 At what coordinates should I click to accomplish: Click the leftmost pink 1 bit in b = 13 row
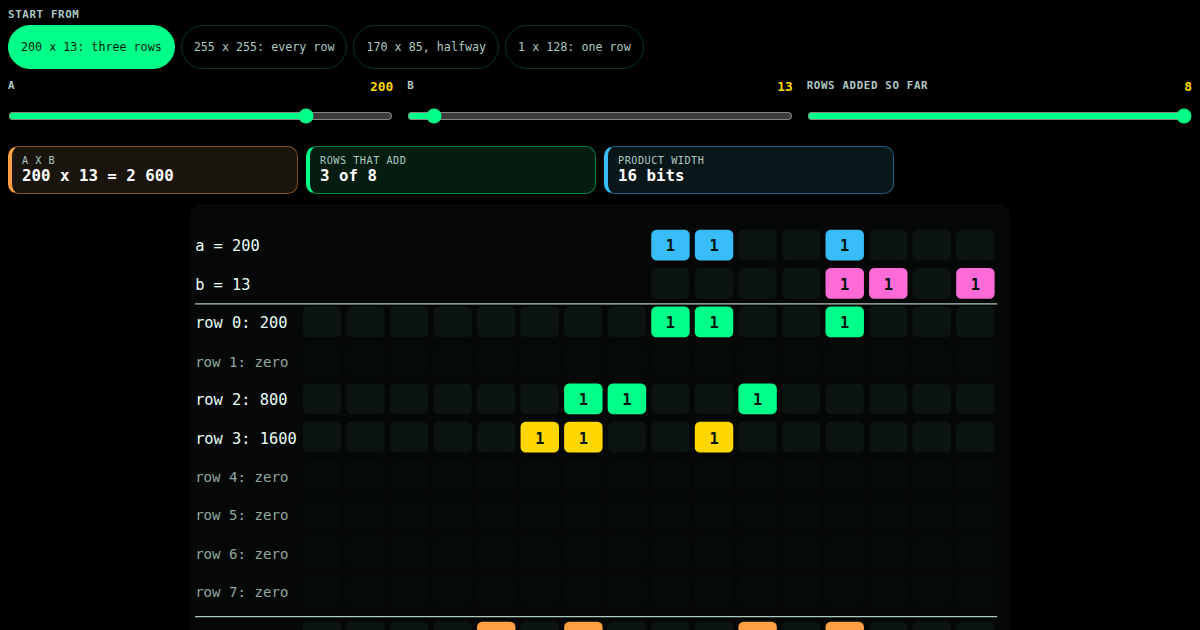click(845, 284)
